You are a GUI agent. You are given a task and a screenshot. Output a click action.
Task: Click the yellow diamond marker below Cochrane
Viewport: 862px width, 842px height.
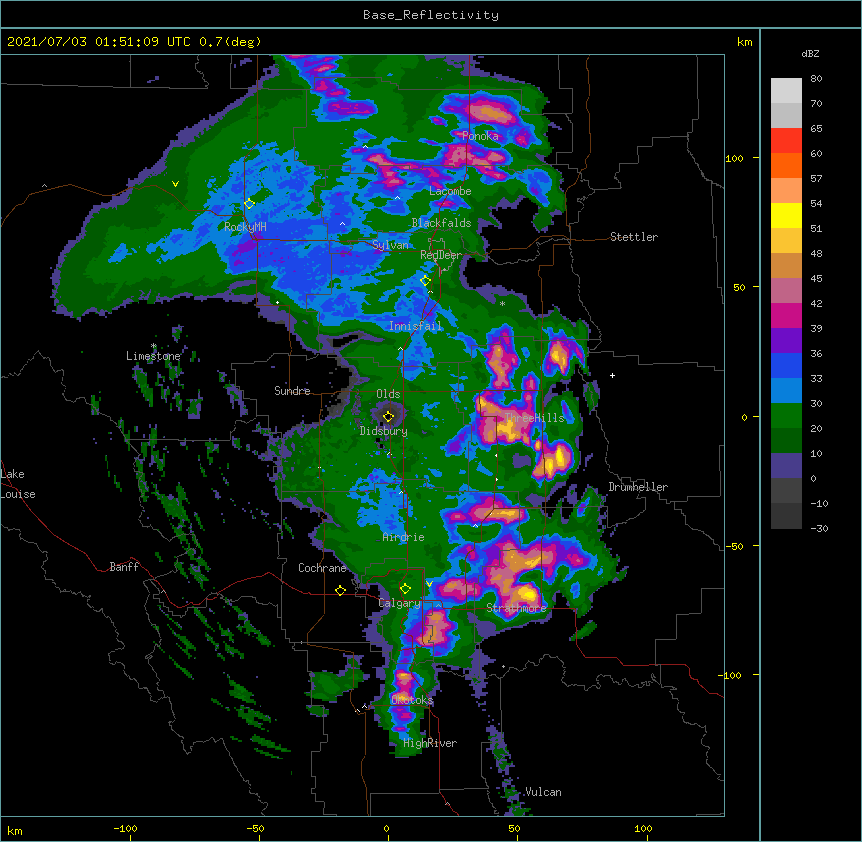click(x=340, y=590)
